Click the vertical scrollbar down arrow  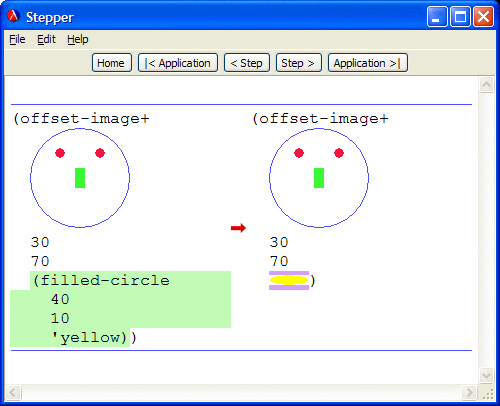tap(486, 376)
